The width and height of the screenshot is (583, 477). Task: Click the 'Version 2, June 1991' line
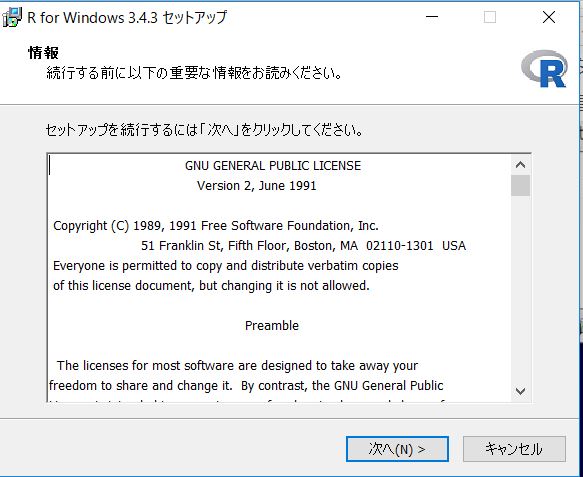pyautogui.click(x=257, y=186)
